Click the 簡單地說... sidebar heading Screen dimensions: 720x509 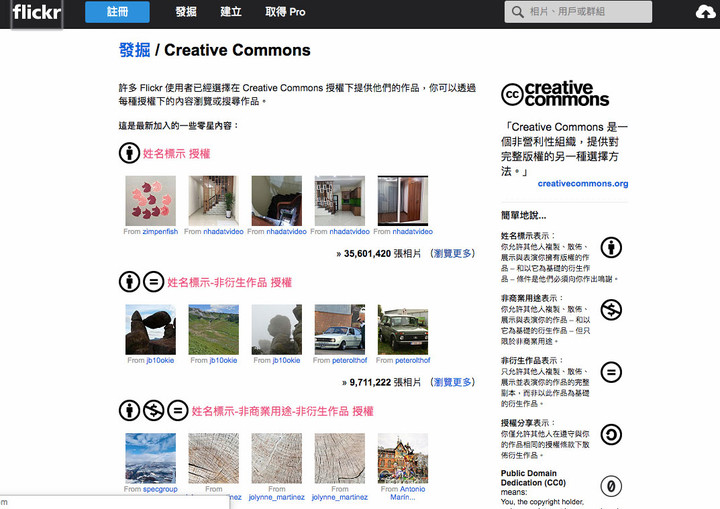coord(523,215)
